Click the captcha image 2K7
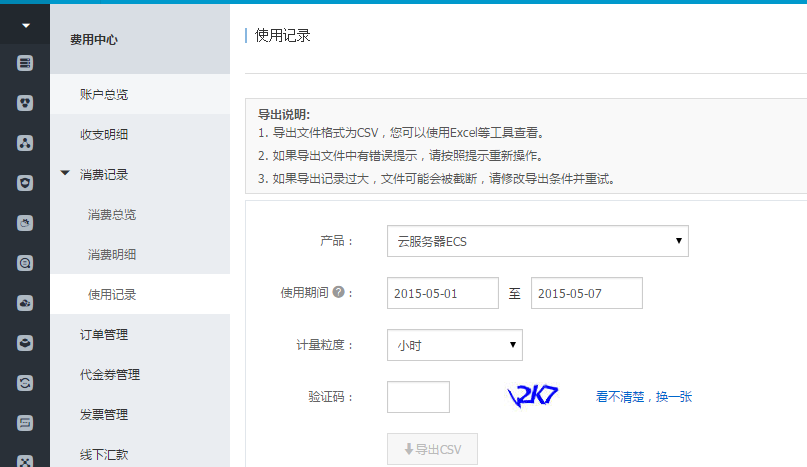 point(533,396)
